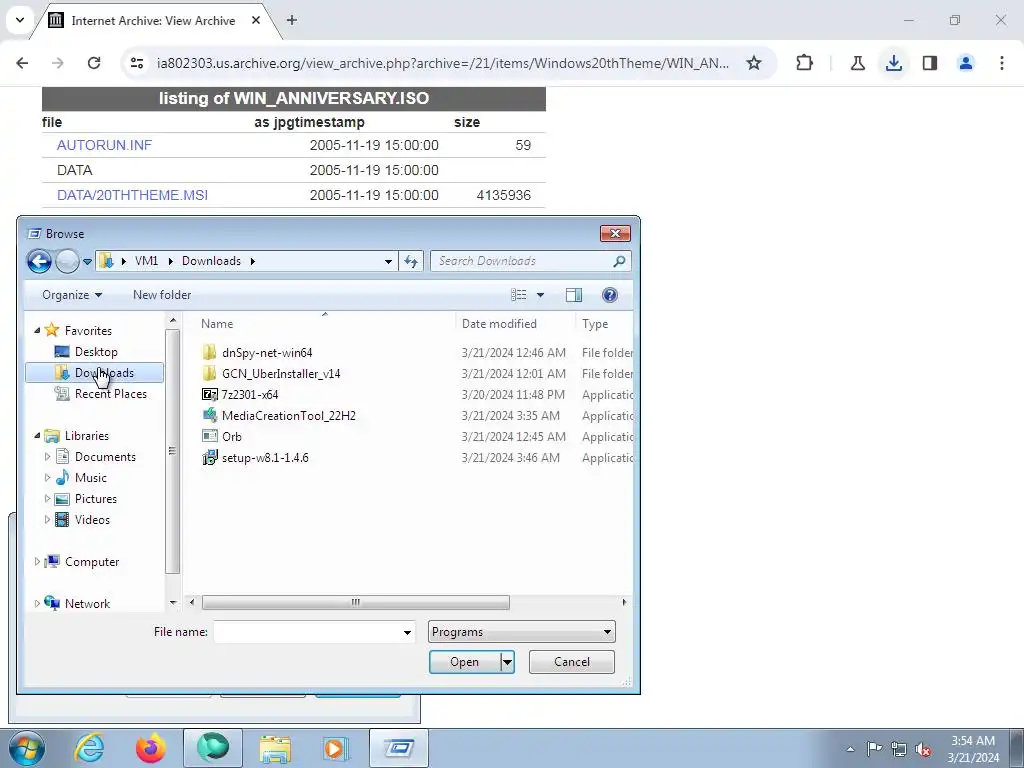
Task: Click the Open button
Action: [x=464, y=662]
